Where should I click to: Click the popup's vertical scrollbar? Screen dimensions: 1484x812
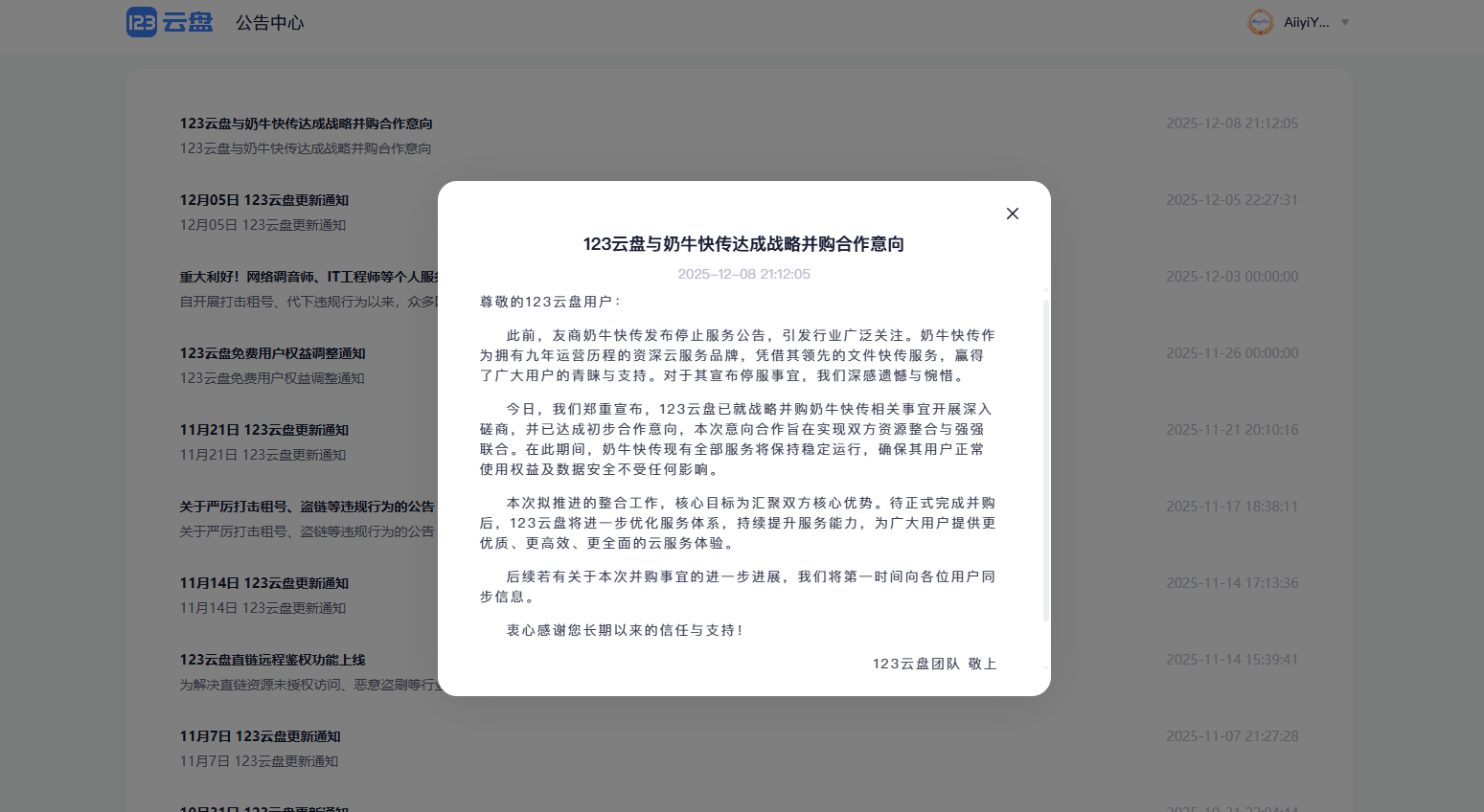pos(1045,460)
